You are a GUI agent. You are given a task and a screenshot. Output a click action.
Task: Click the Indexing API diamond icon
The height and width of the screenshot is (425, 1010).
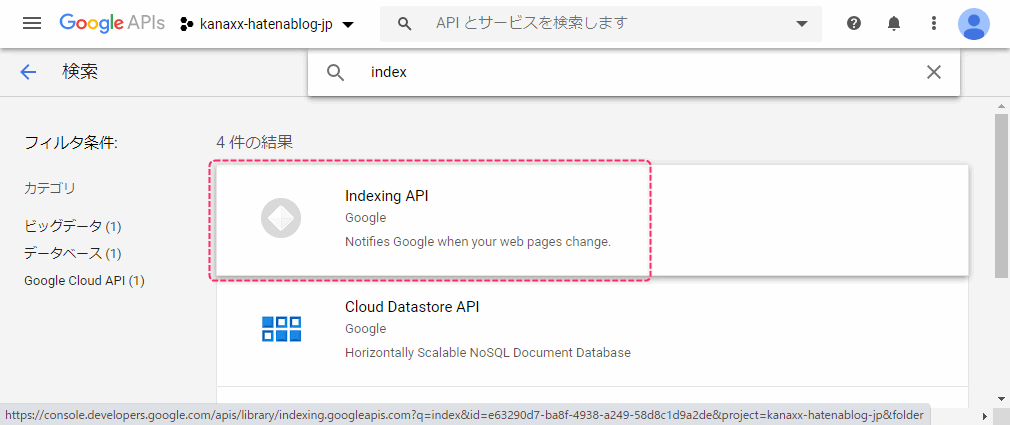point(281,218)
